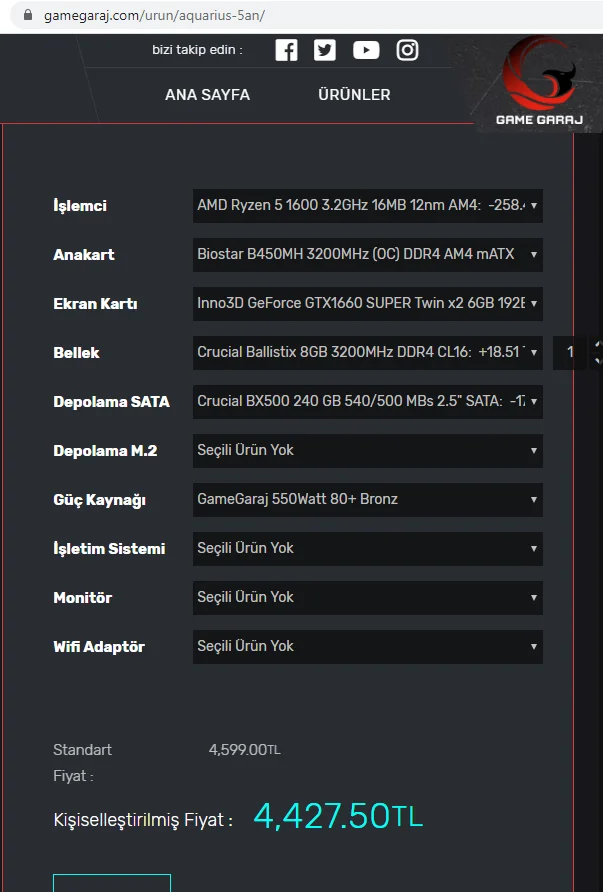Go to ANA SAYFA menu item
This screenshot has height=892, width=603.
click(207, 95)
